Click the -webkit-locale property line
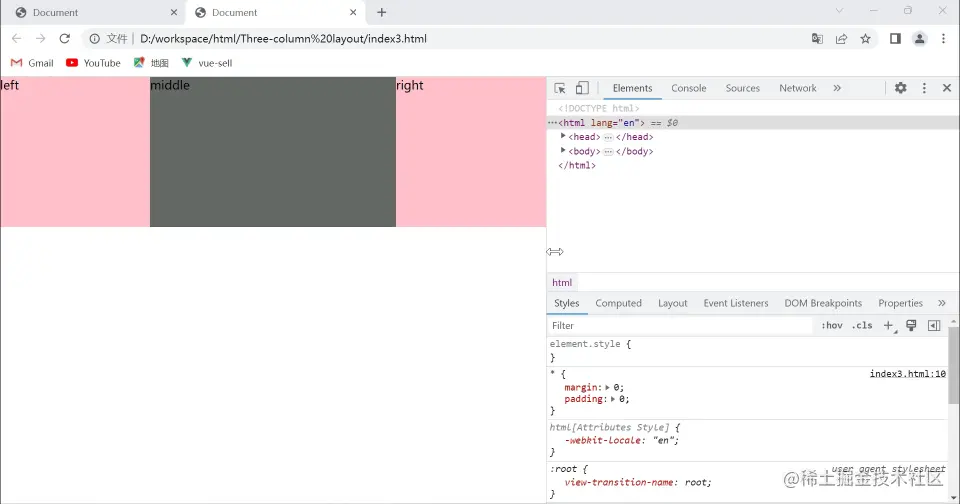The width and height of the screenshot is (960, 504). point(621,440)
